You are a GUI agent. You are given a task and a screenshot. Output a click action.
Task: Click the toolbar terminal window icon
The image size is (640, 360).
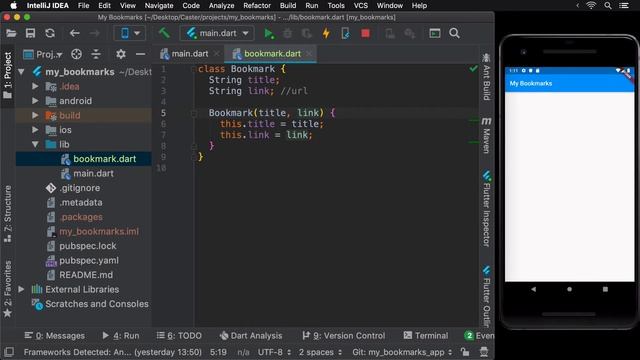[435, 33]
